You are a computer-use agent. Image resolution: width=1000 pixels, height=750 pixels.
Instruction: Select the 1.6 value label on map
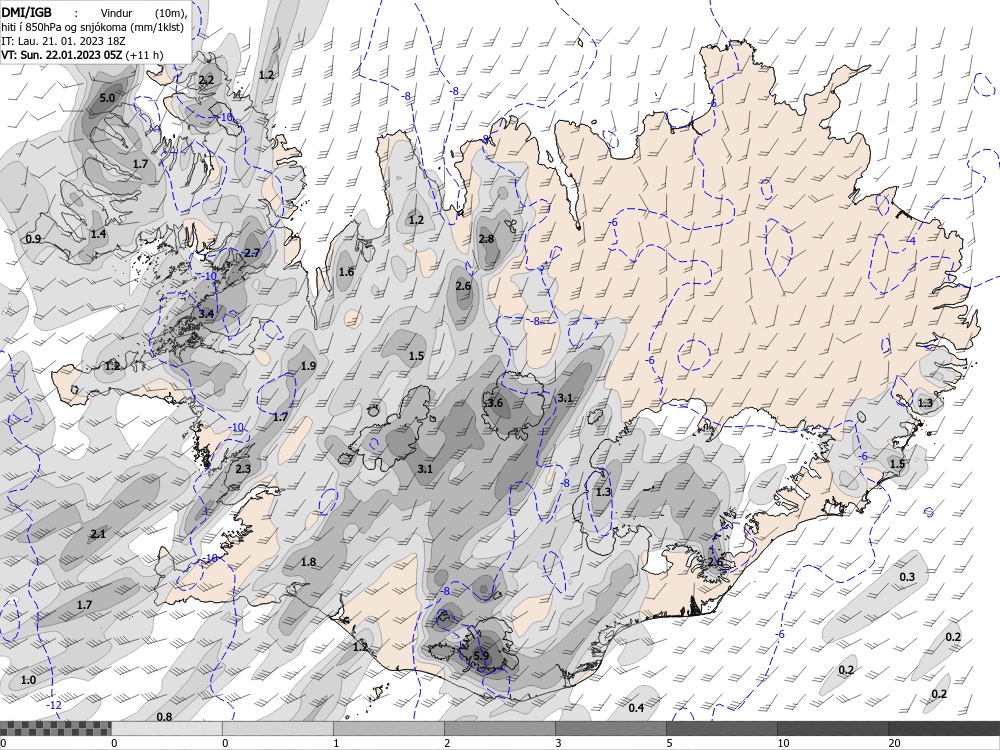click(346, 272)
